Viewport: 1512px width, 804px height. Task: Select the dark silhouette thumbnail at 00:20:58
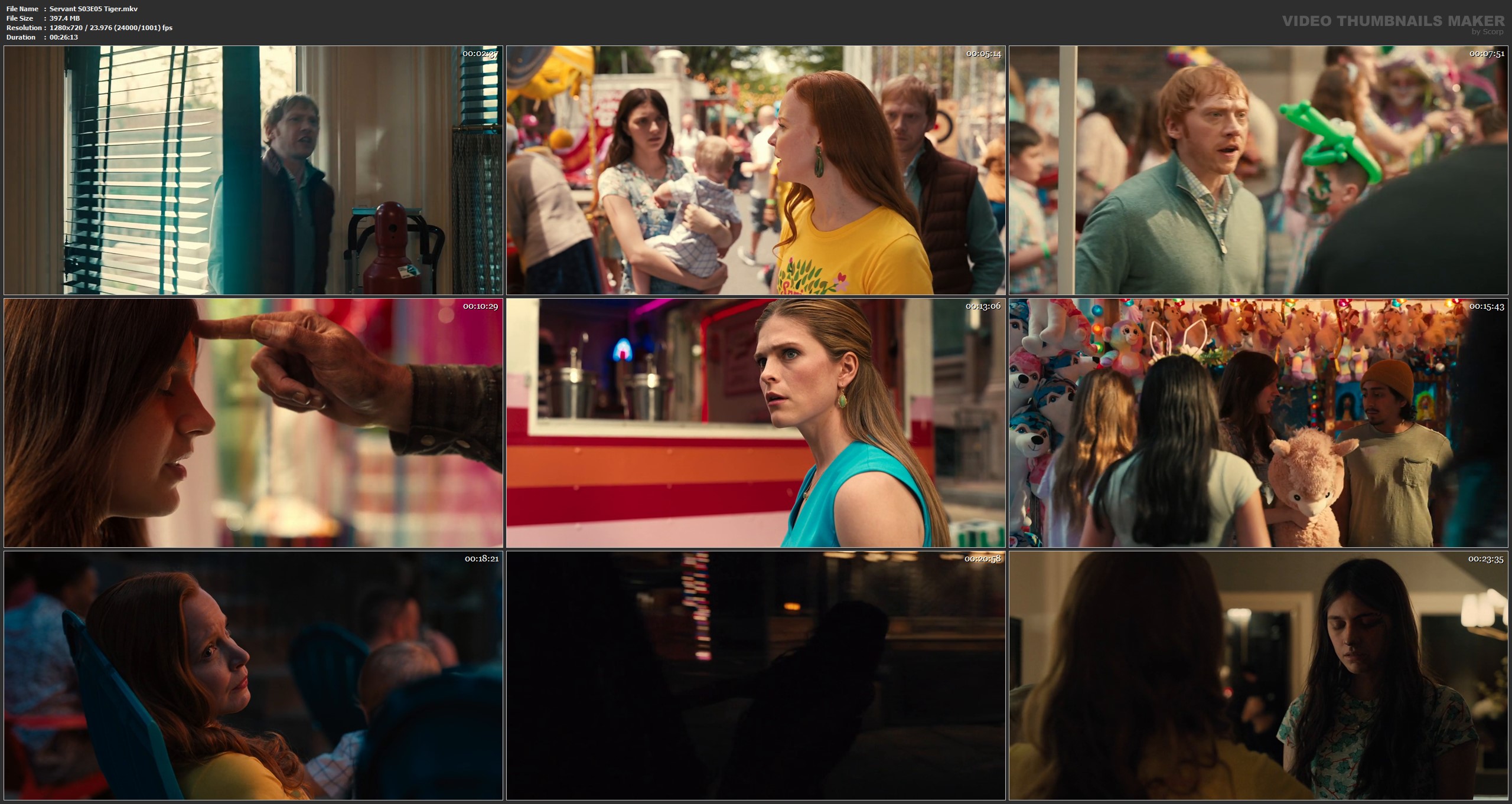755,675
